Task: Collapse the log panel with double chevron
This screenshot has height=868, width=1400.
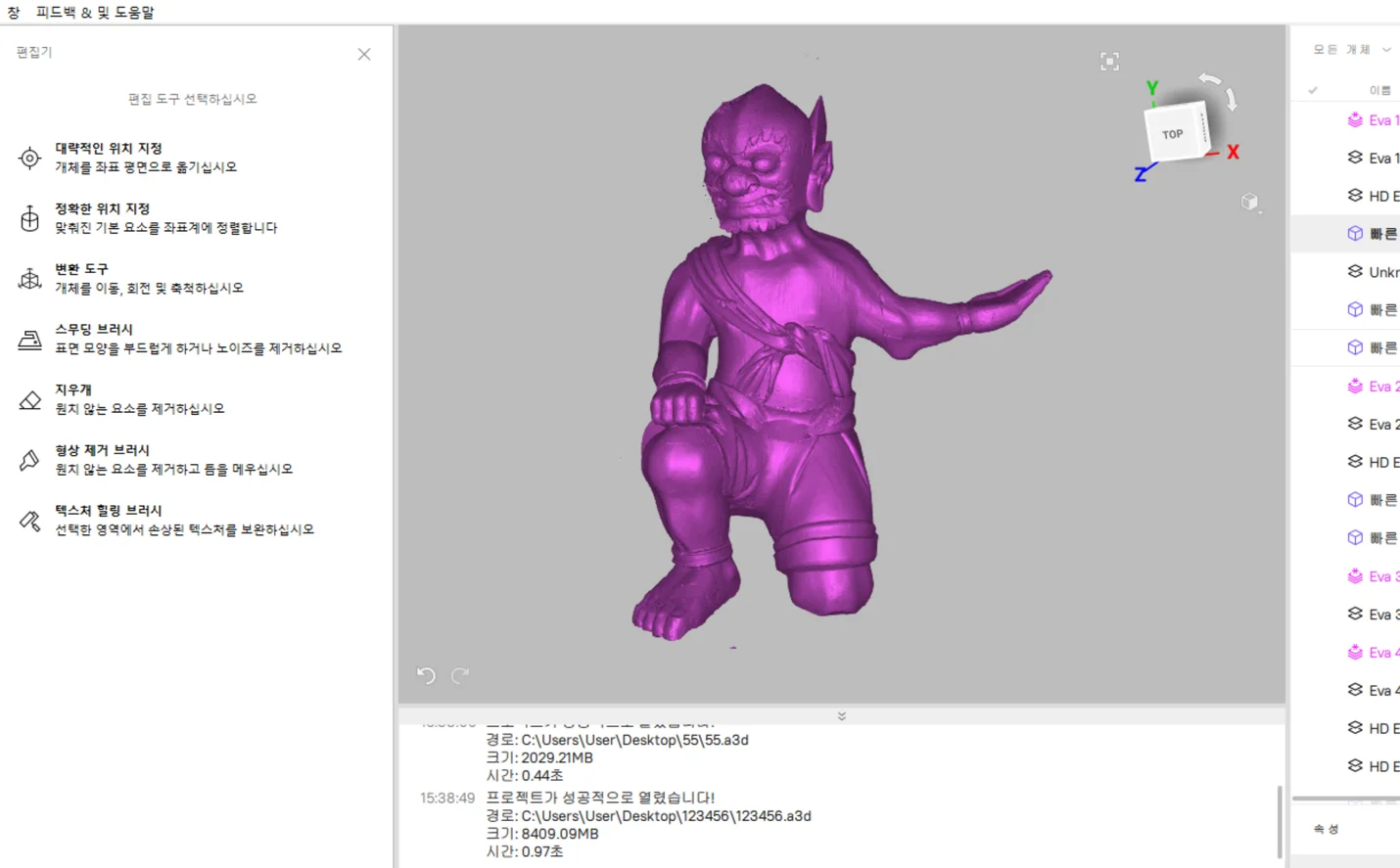Action: (x=842, y=716)
